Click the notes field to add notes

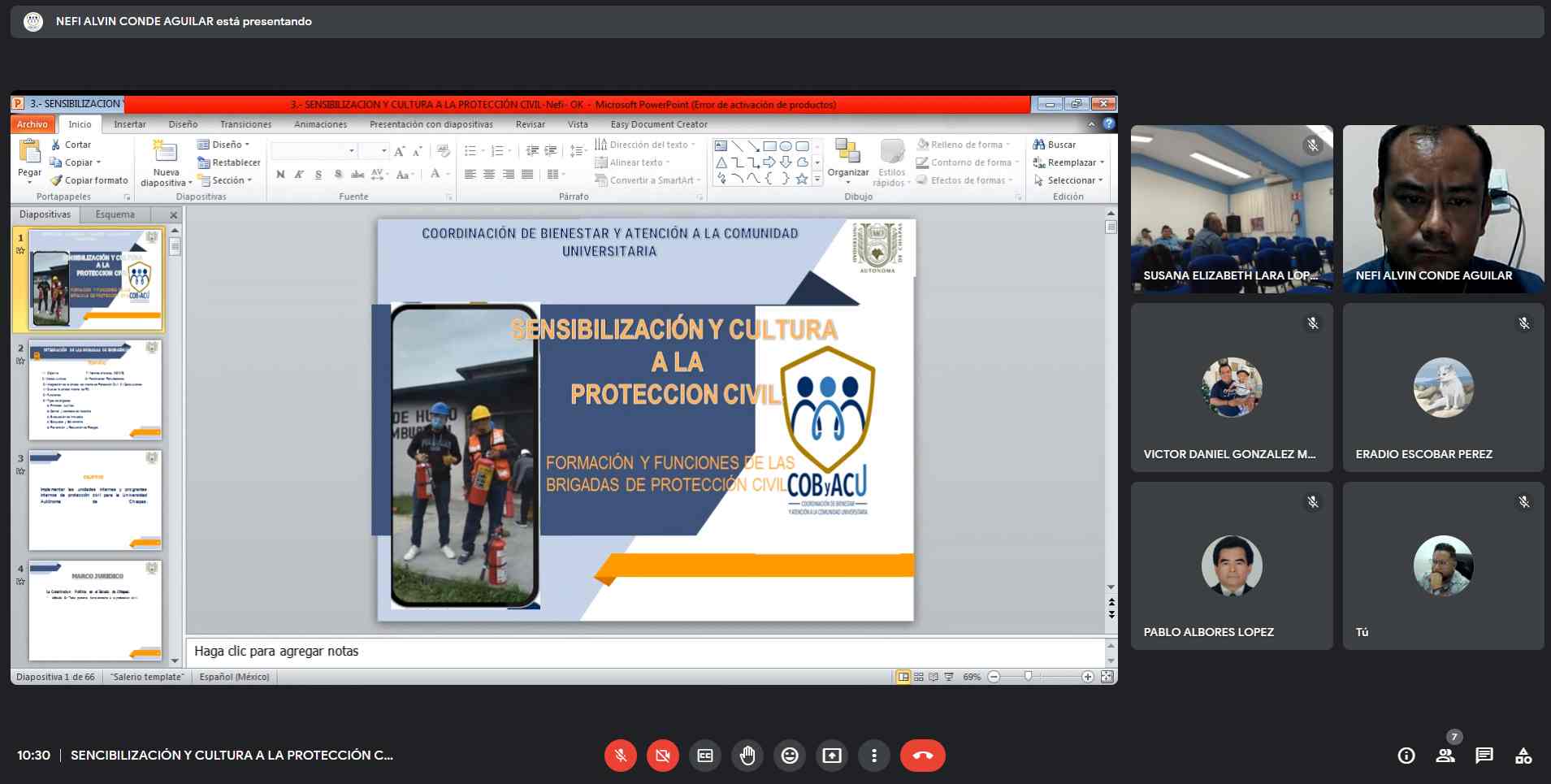(x=645, y=652)
